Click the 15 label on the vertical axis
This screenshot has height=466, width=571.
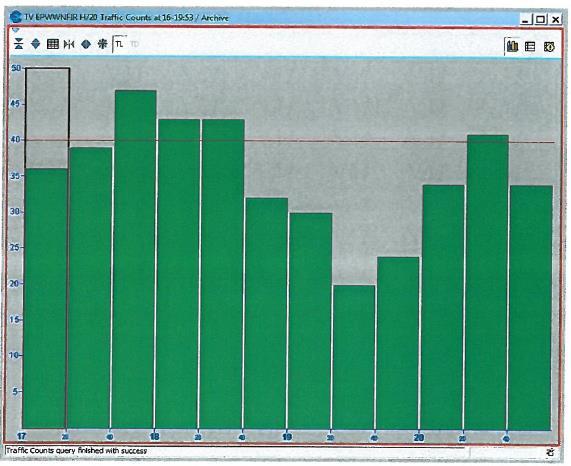[x=15, y=320]
